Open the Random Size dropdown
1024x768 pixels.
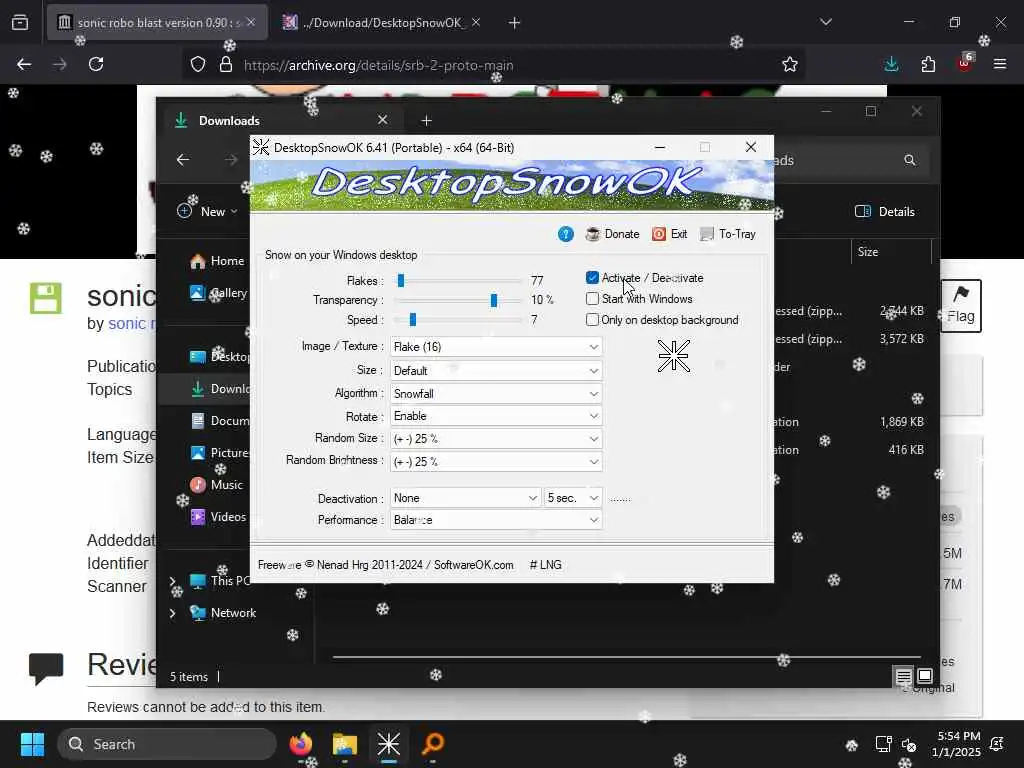(x=496, y=439)
